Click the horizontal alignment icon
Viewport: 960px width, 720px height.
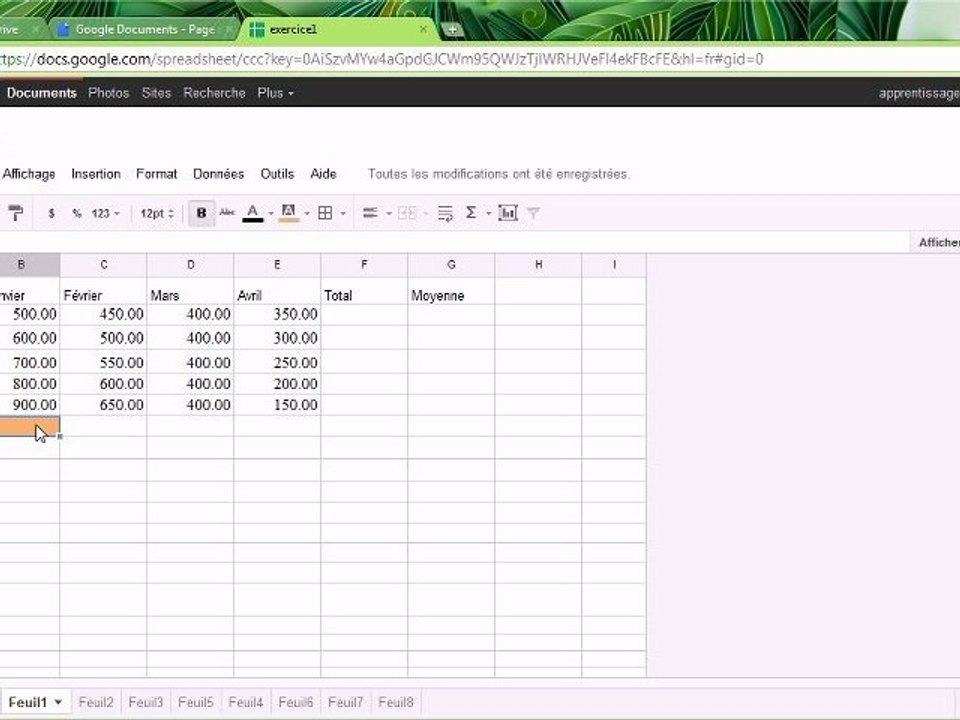tap(370, 213)
